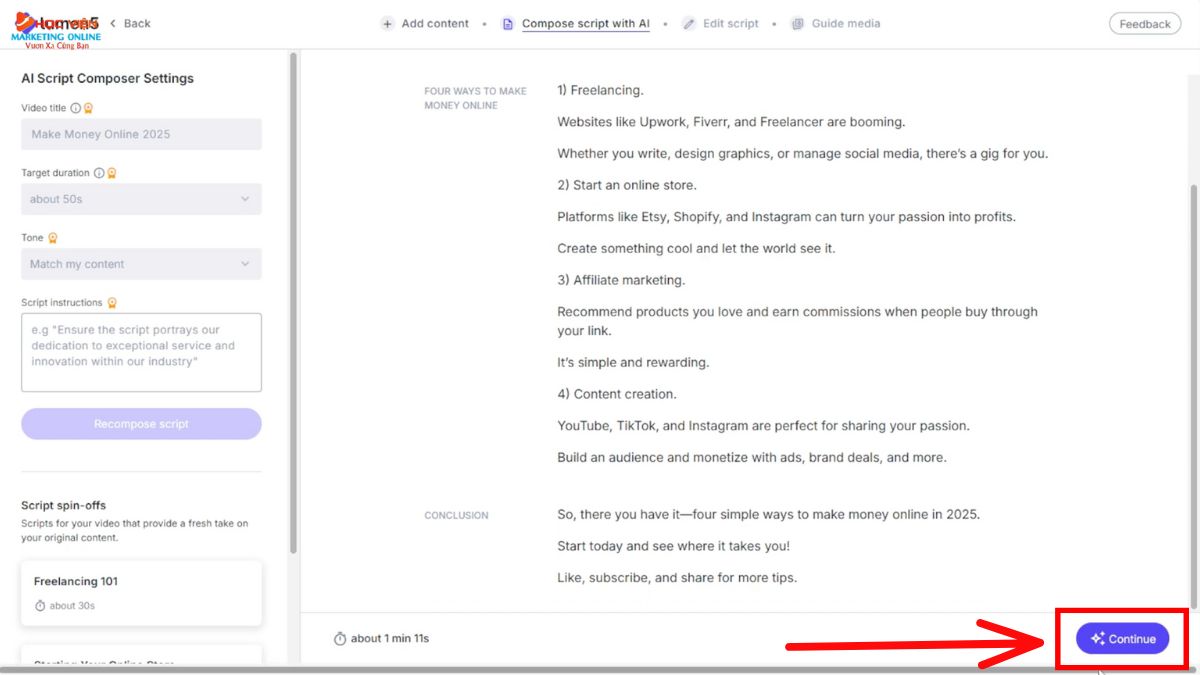Click the premium badge beside Script instructions
Viewport: 1200px width, 675px height.
click(112, 303)
